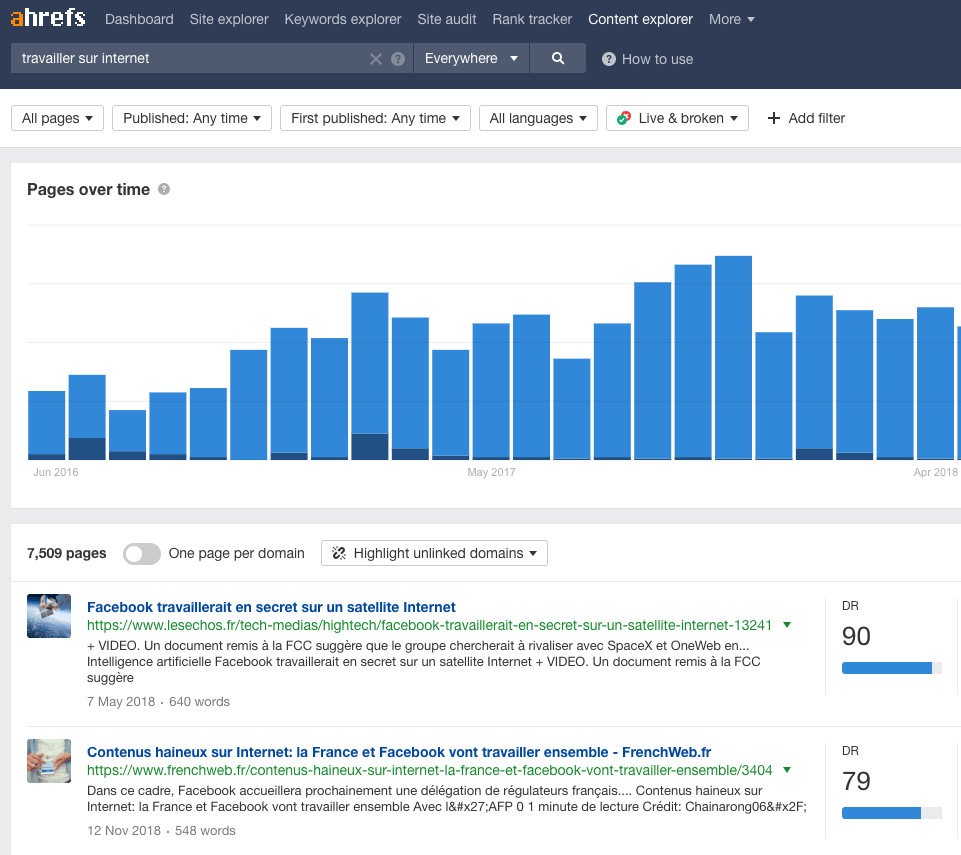Click the first chart bar above Jun 2016
This screenshot has width=961, height=855.
pos(47,425)
